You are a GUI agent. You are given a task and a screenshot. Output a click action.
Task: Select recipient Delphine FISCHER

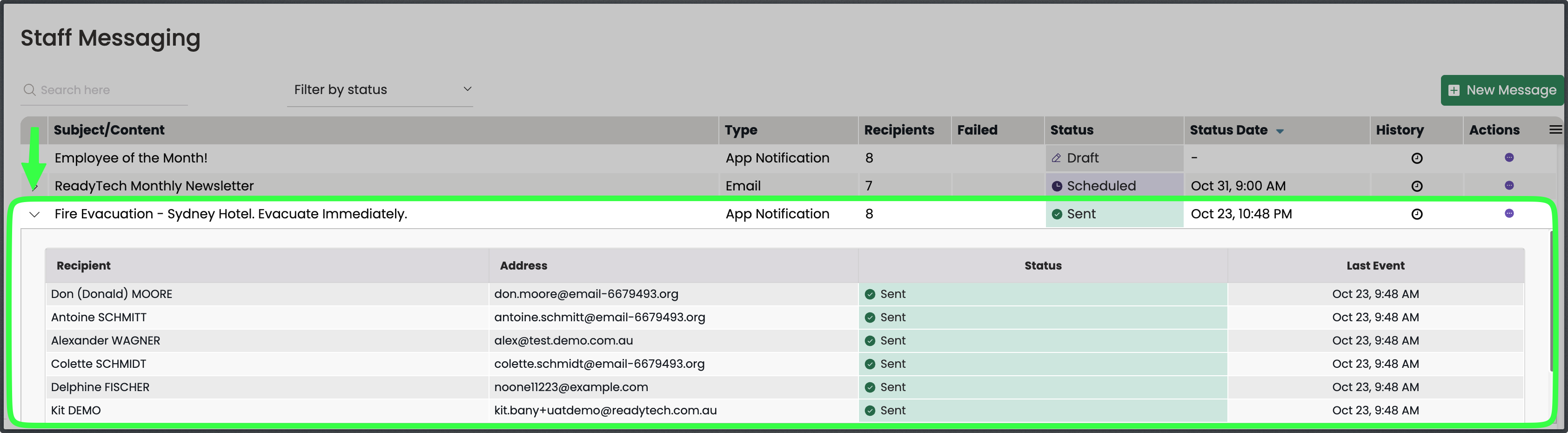point(100,387)
